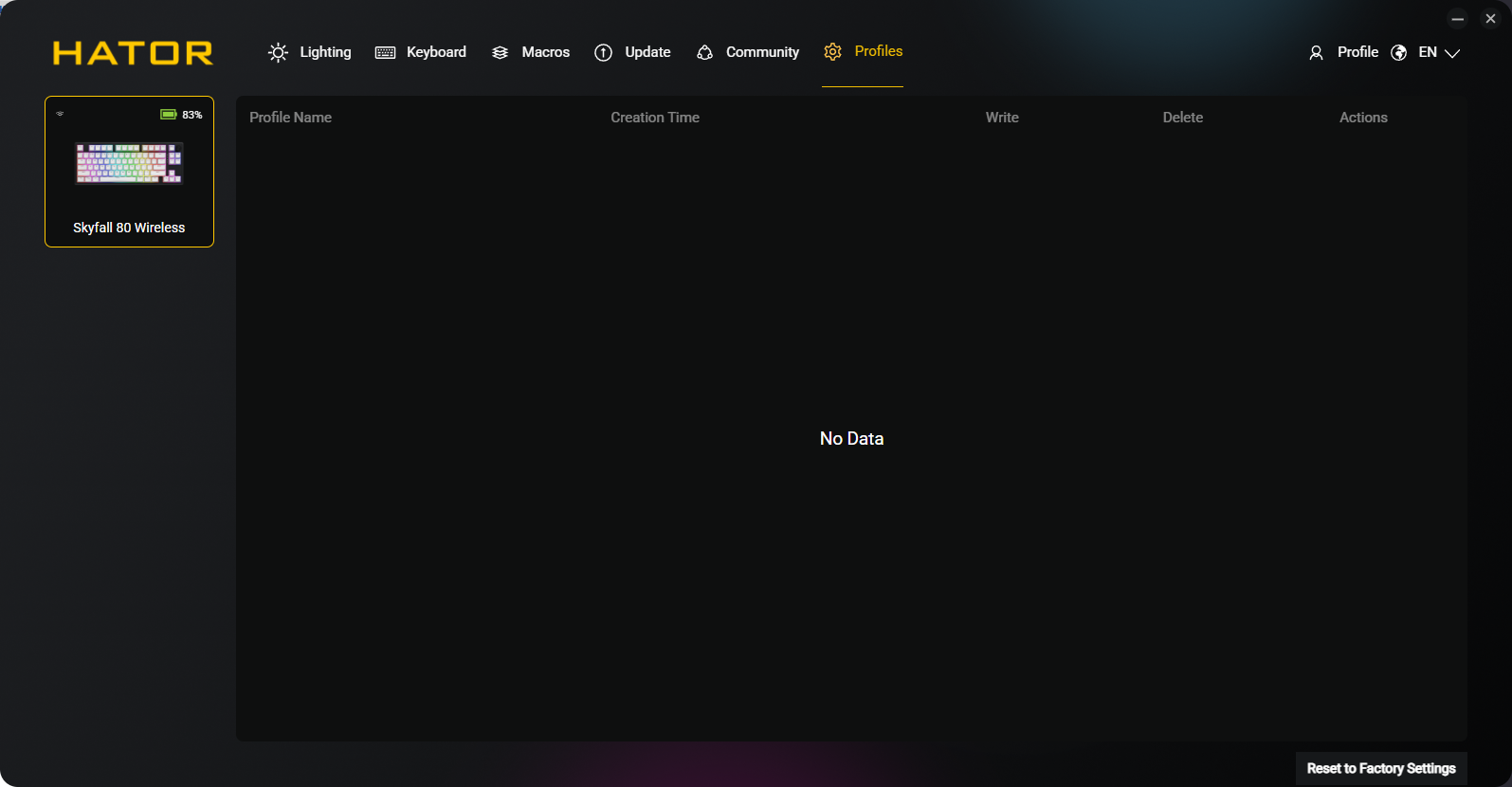Image resolution: width=1512 pixels, height=787 pixels.
Task: Click the Keyboard icon in navigation
Action: click(385, 53)
